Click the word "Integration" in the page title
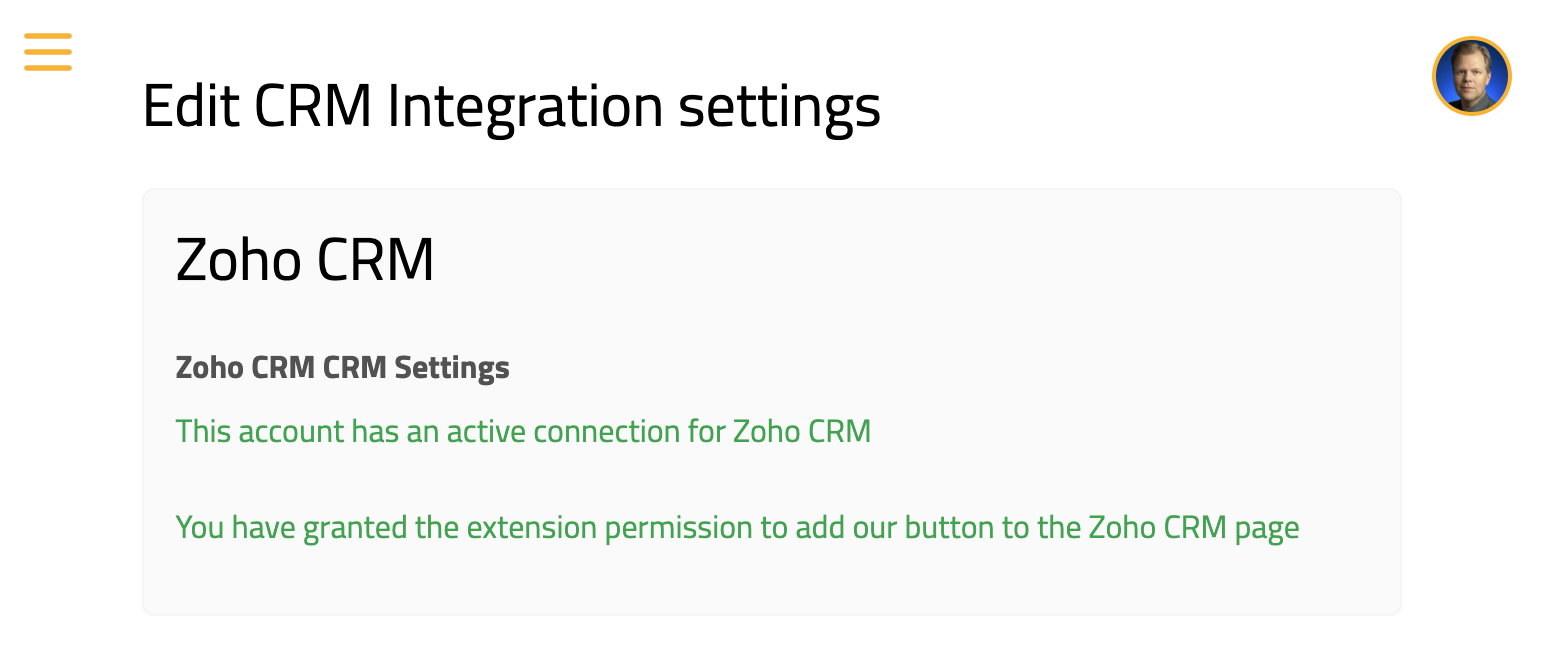The image size is (1542, 664). pos(525,105)
